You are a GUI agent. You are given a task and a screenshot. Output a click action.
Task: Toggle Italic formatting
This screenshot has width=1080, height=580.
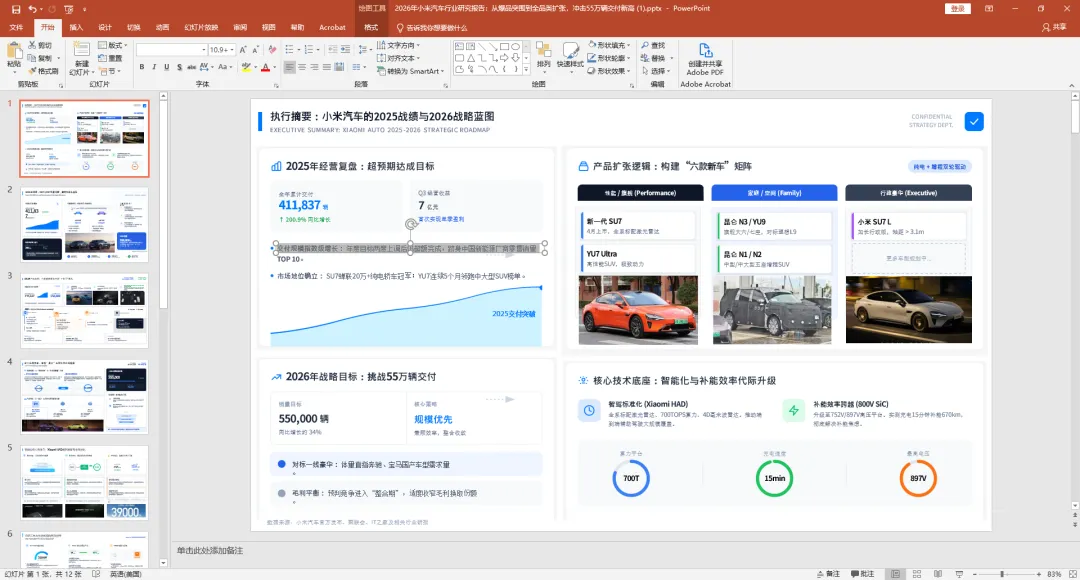pos(154,68)
